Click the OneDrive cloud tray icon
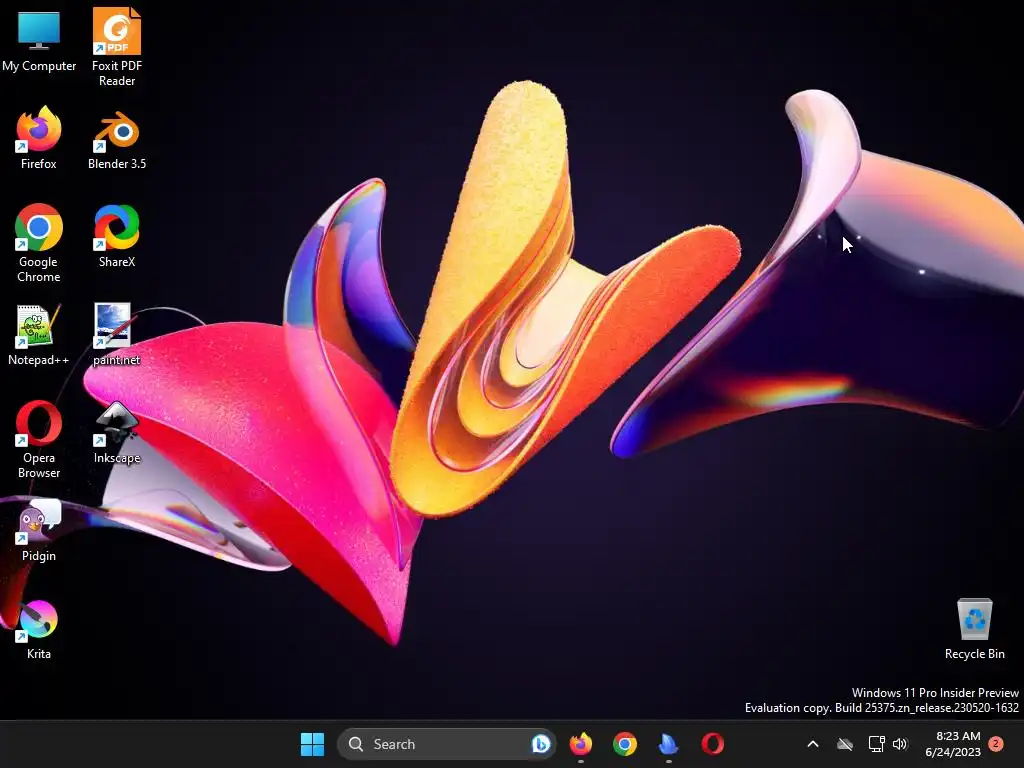The image size is (1024, 768). pyautogui.click(x=845, y=744)
